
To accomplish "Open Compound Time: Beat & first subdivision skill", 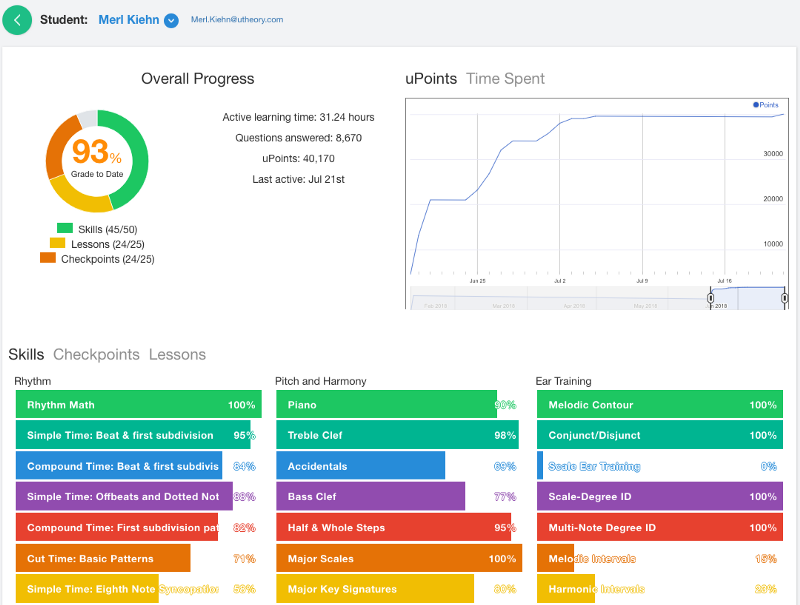I will tap(139, 466).
